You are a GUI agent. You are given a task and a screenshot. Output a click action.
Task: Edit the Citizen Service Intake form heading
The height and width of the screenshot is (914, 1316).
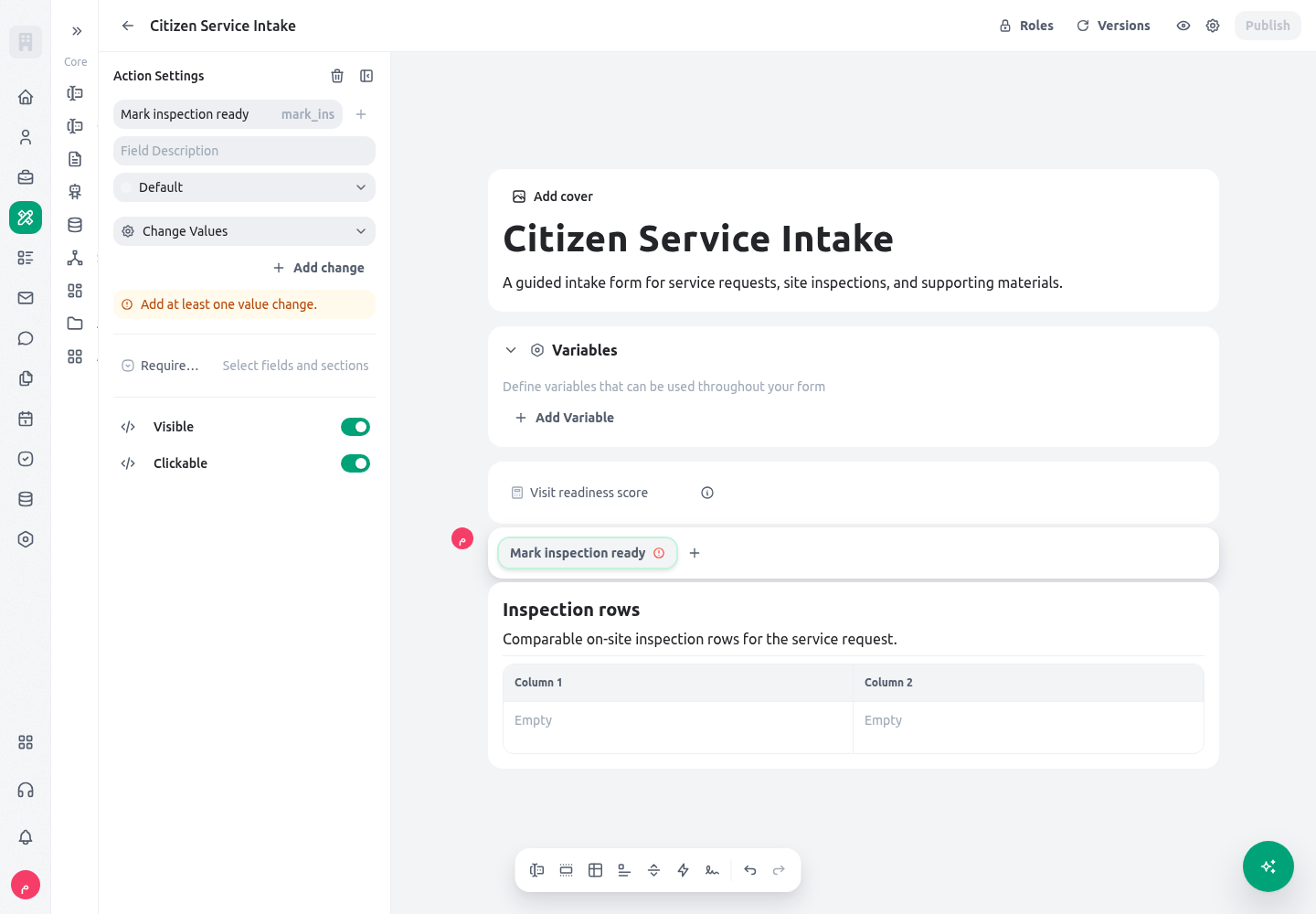tap(698, 239)
